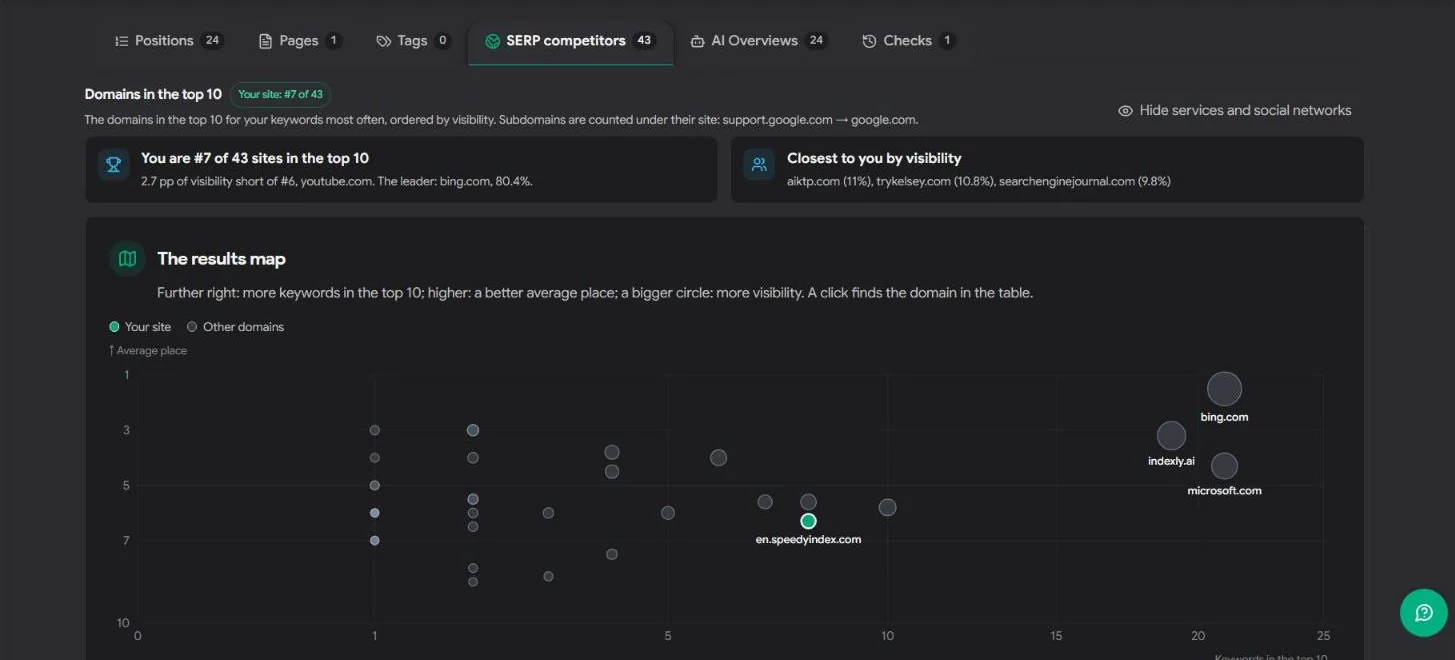Click the 'Average place' axis label
Image resolution: width=1455 pixels, height=660 pixels.
click(148, 351)
